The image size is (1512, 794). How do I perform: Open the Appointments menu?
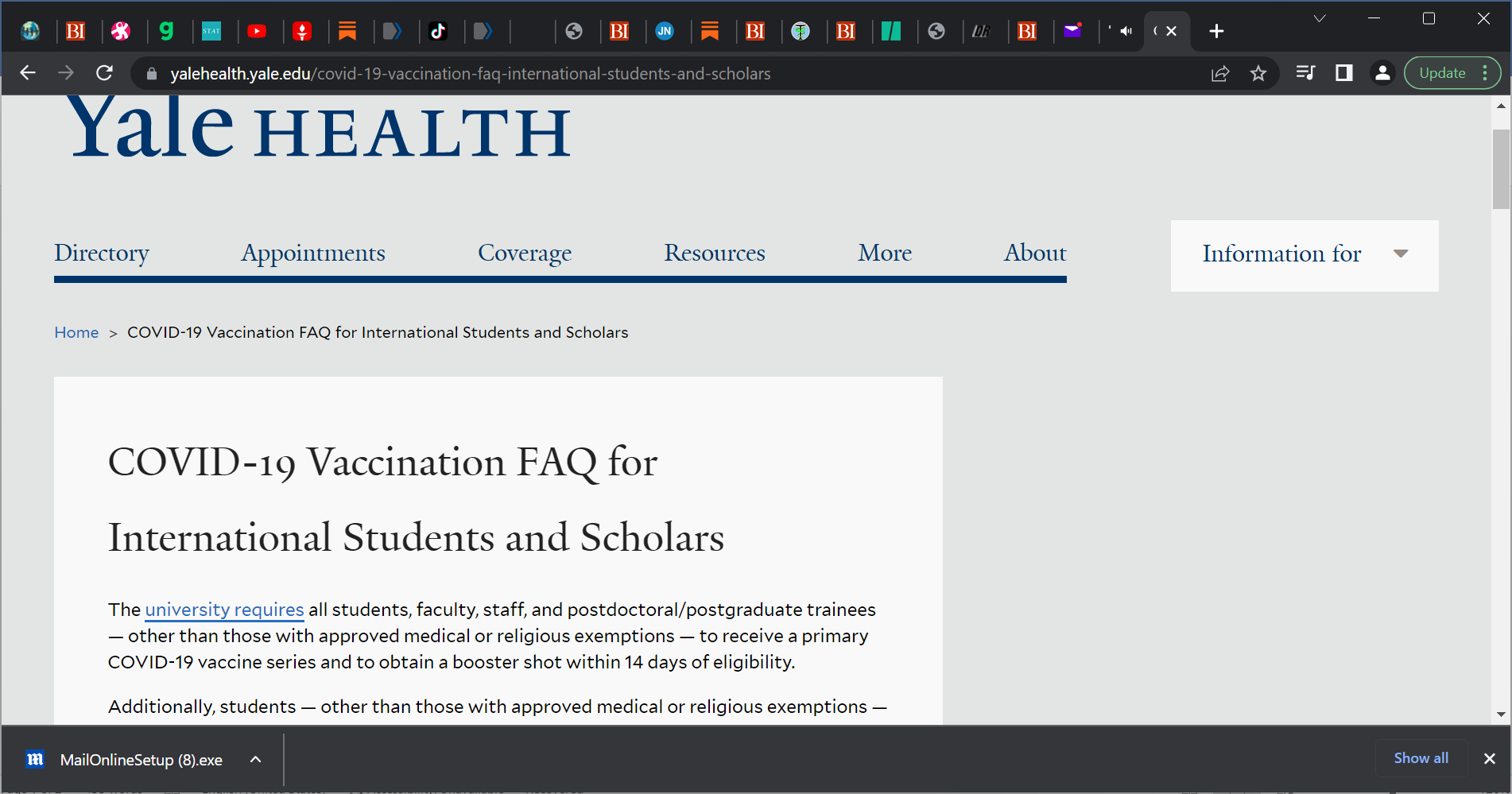point(312,253)
